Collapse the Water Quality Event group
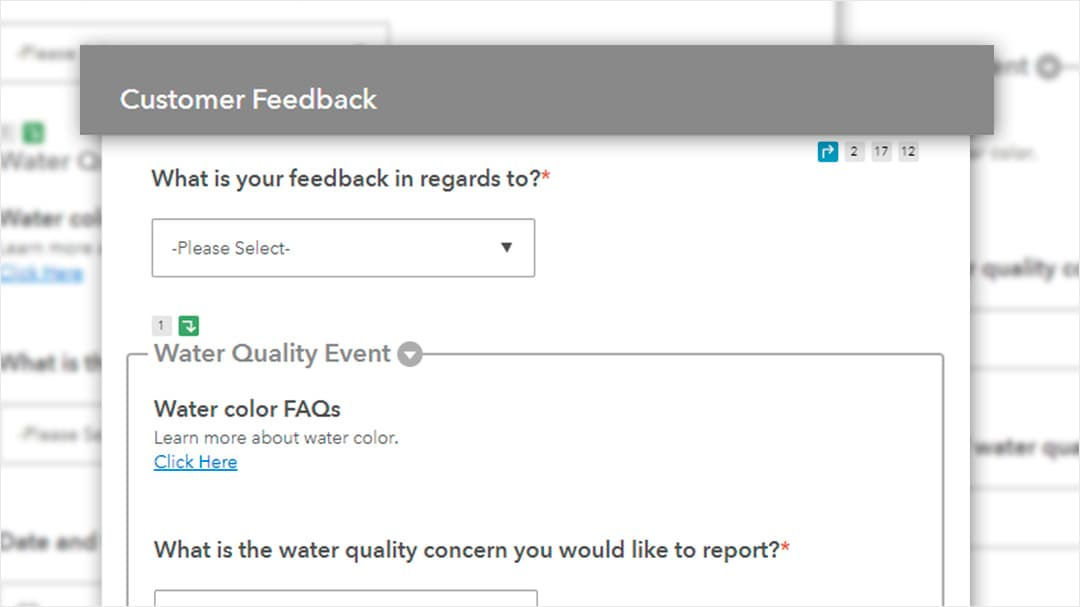Viewport: 1080px width, 607px height. (x=410, y=354)
